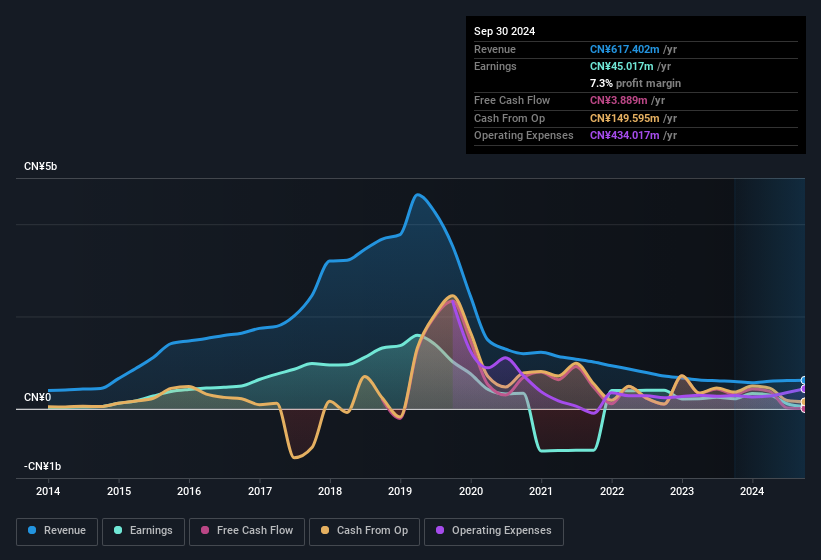Screen dimensions: 821x560
Task: Click the teal Earnings legend dot
Action: click(118, 530)
